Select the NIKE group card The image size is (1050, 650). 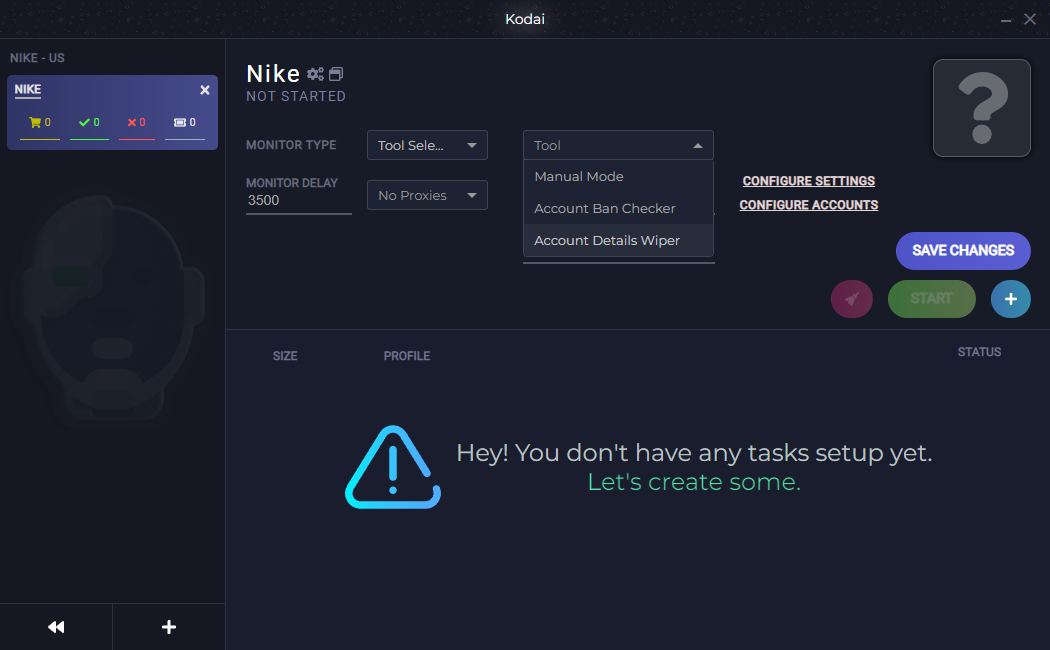tap(112, 112)
